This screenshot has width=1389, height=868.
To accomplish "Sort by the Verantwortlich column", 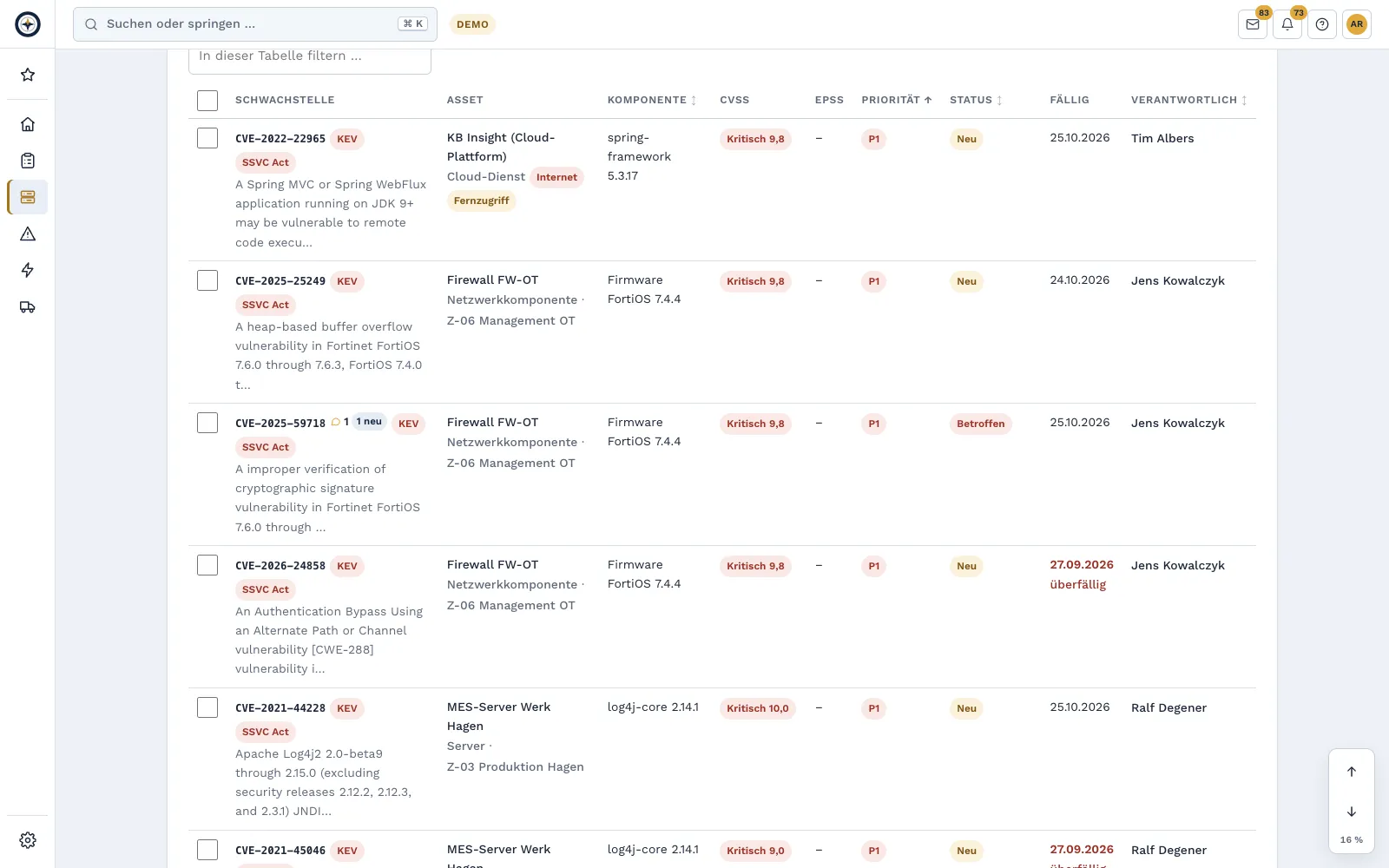I will click(1189, 100).
